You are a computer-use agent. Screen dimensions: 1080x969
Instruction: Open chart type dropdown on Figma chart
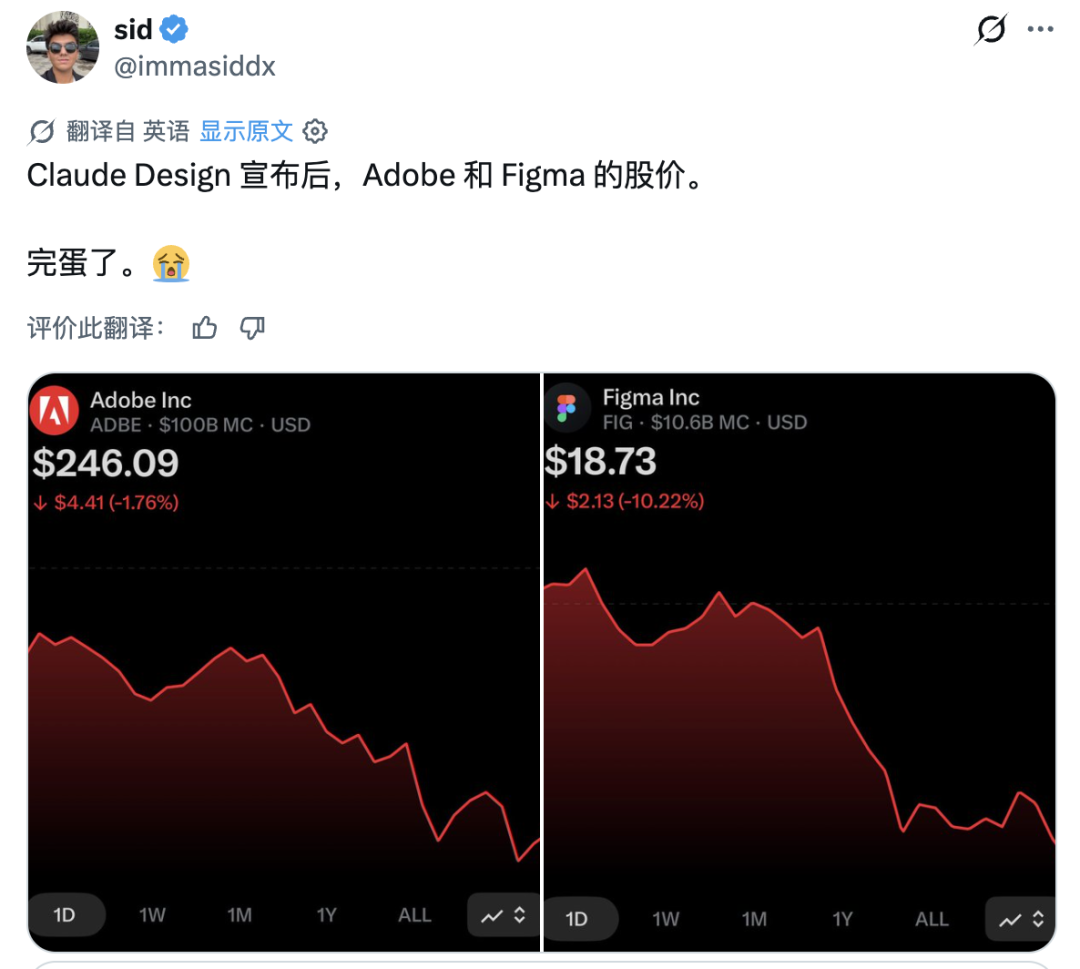pyautogui.click(x=1020, y=919)
